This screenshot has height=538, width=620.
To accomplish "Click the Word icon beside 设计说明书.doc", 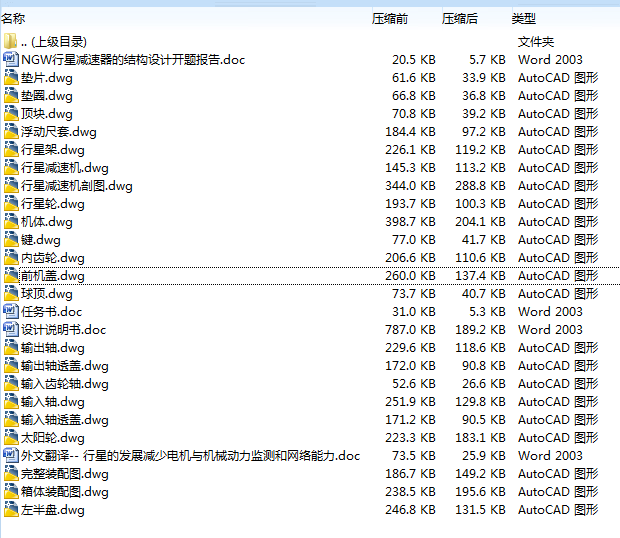I will coord(11,329).
